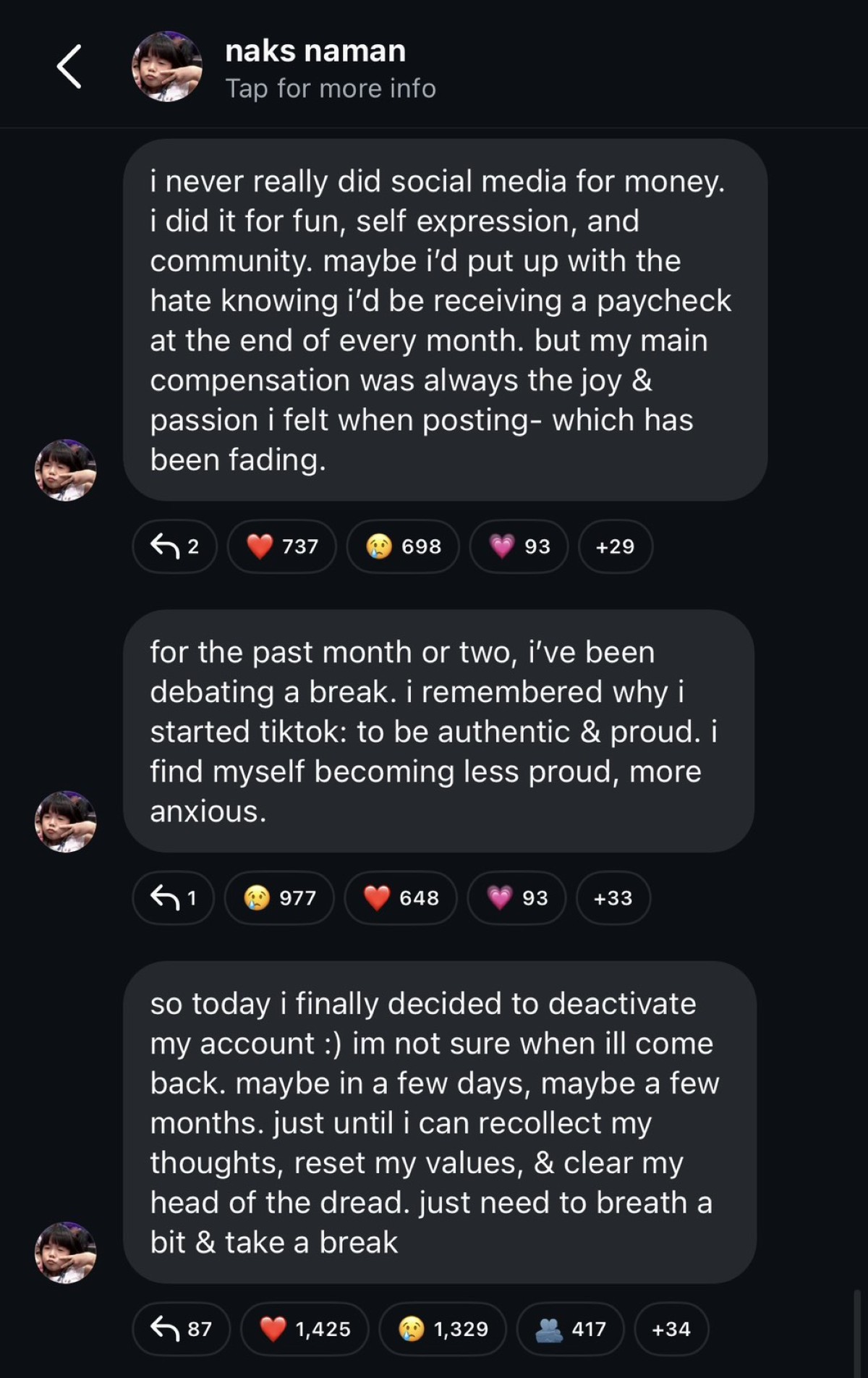View the 87 replies on the last message
This screenshot has height=1378, width=868.
181,1329
